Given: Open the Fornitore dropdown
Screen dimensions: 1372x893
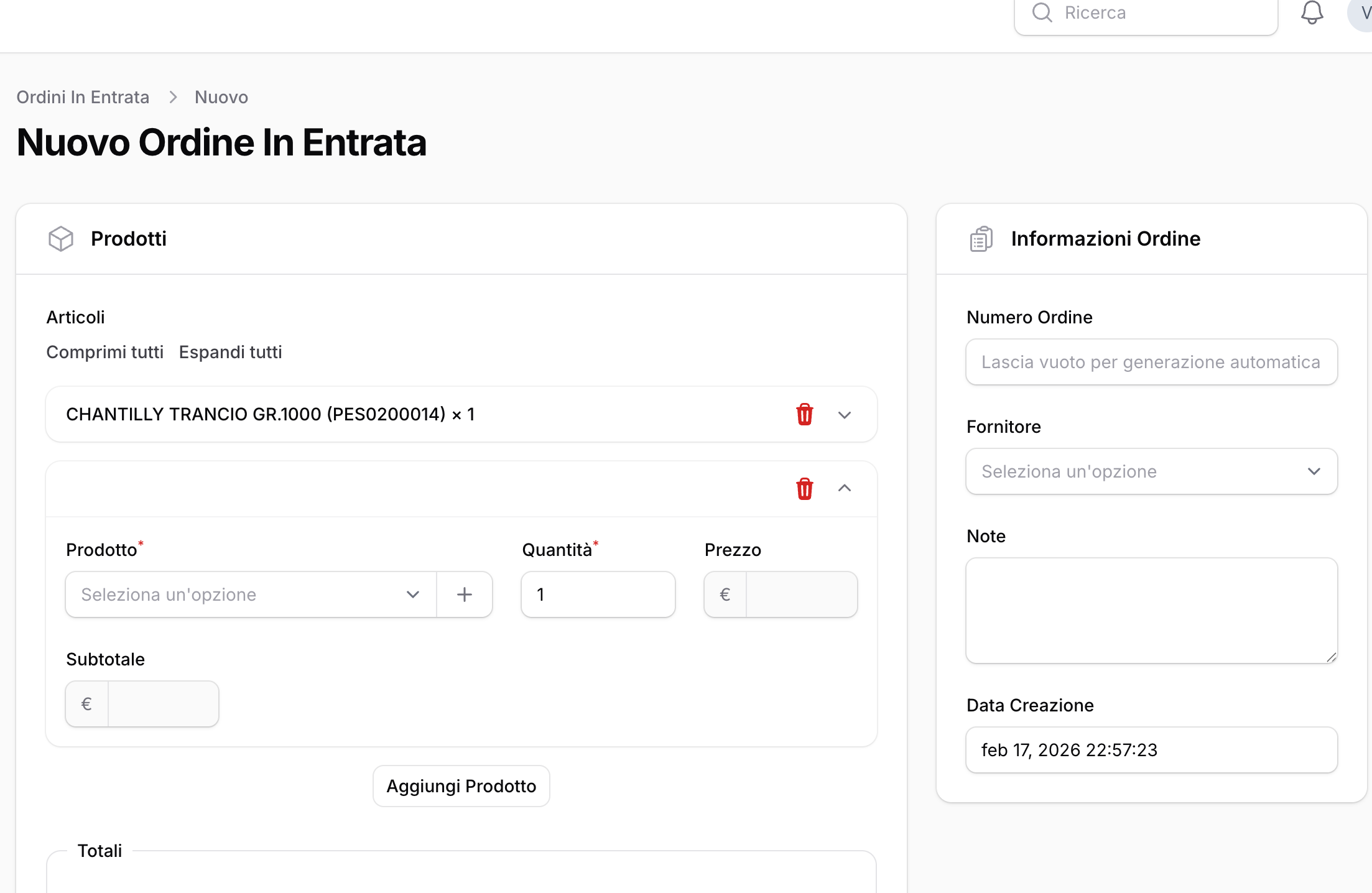Looking at the screenshot, I should point(1151,471).
